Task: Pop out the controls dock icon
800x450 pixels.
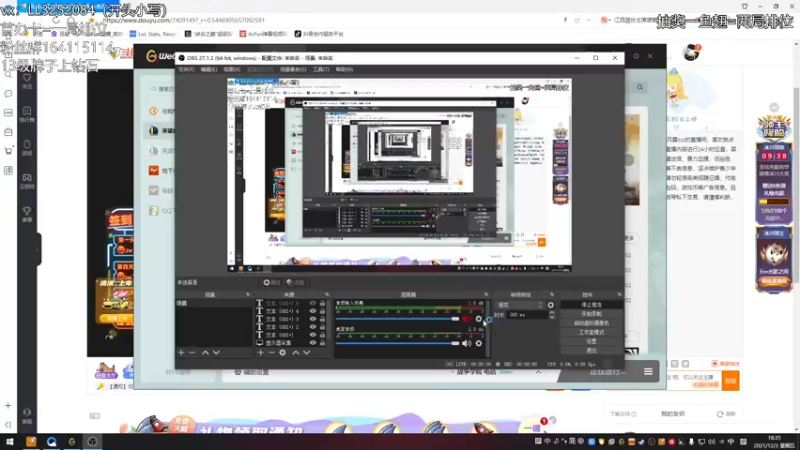Action: (619, 294)
